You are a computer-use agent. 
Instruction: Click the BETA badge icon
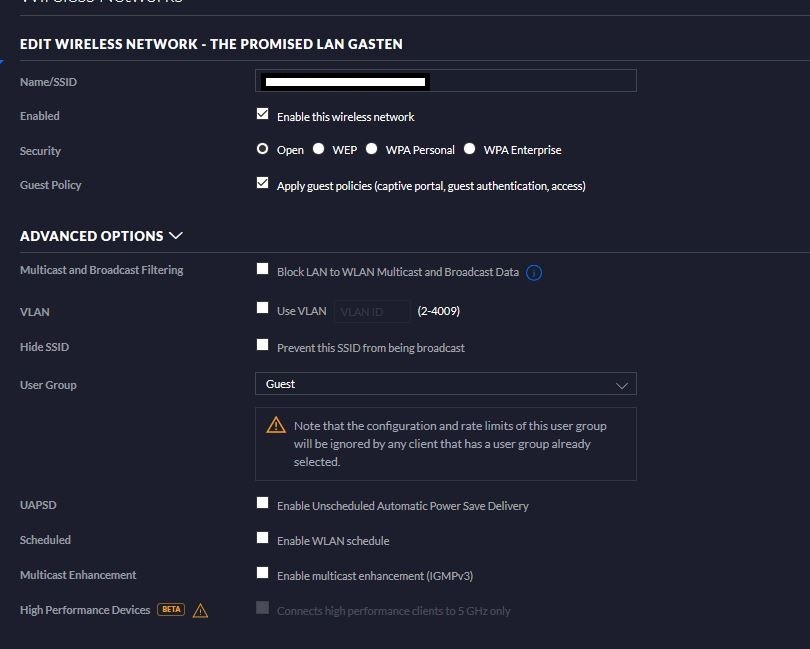(171, 609)
